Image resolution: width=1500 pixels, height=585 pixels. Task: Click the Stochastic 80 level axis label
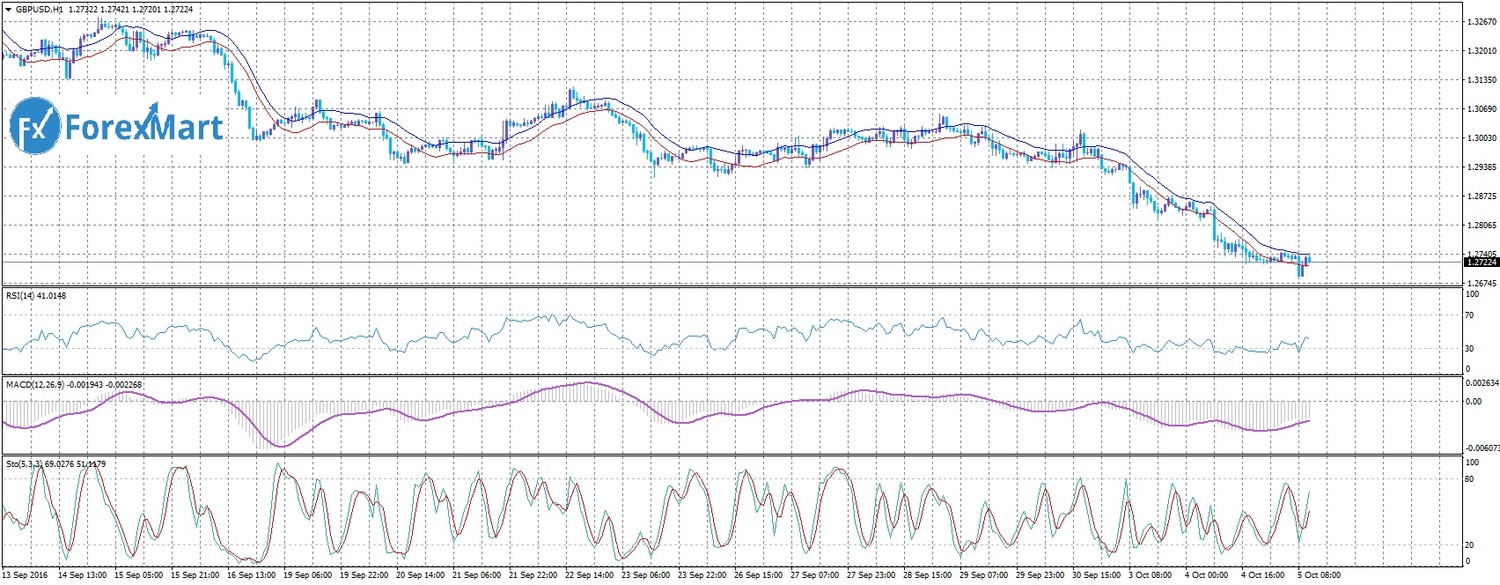coord(1470,480)
